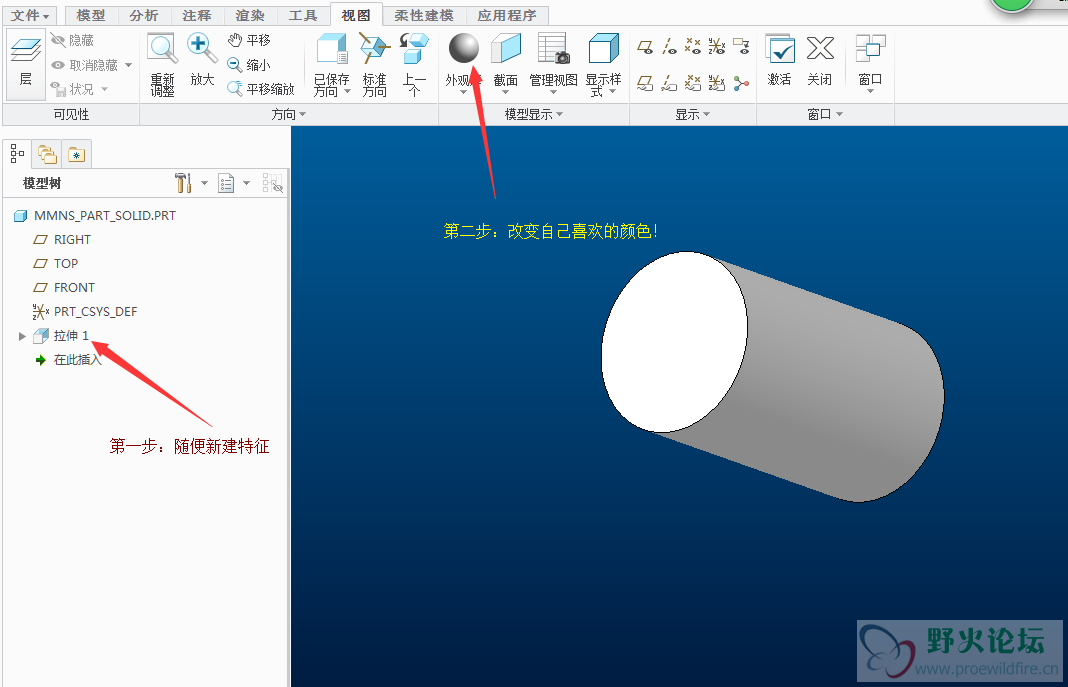The image size is (1068, 687).
Task: Click the white end face of cylinder
Action: click(x=674, y=342)
